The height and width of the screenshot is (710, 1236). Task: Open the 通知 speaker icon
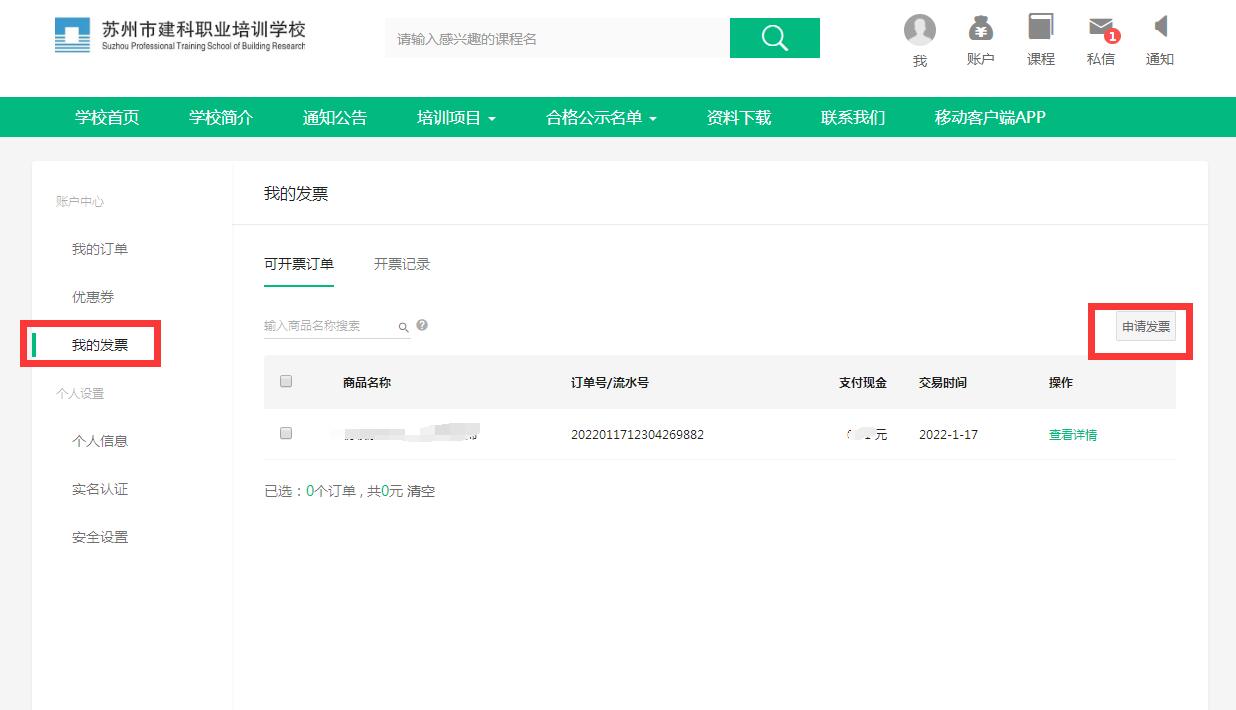point(1160,28)
